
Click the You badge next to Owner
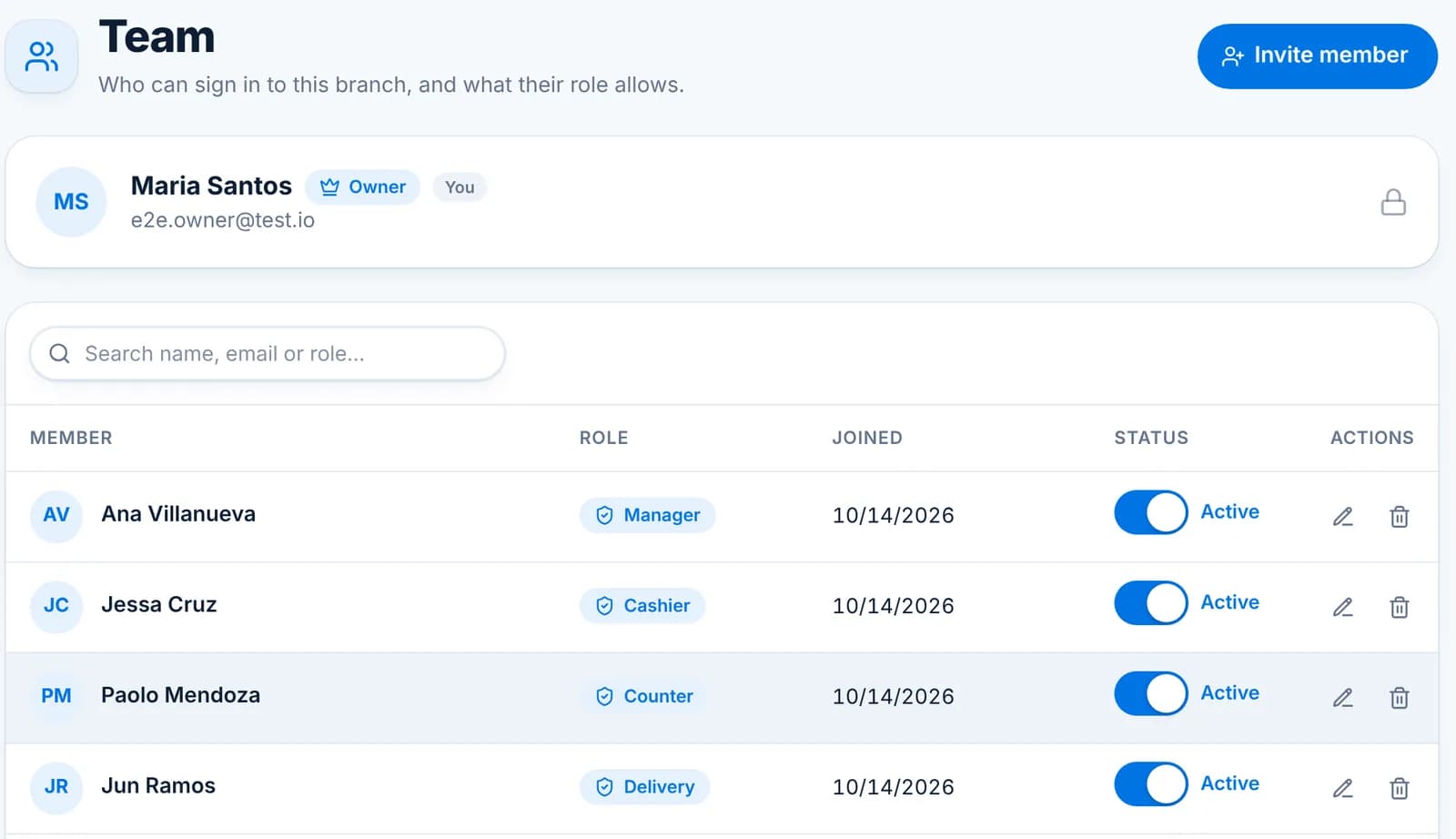[x=460, y=187]
